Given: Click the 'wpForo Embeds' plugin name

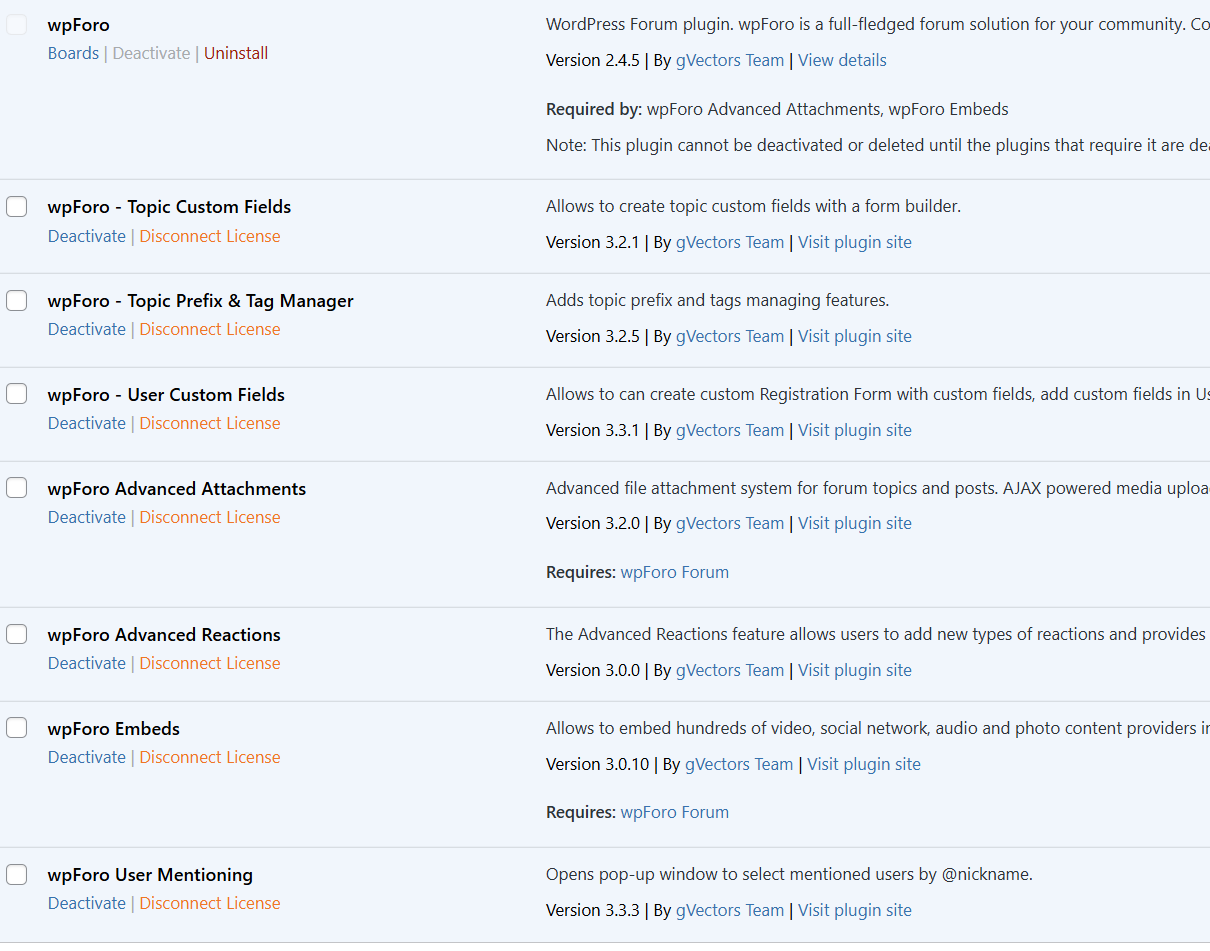Looking at the screenshot, I should tap(114, 729).
